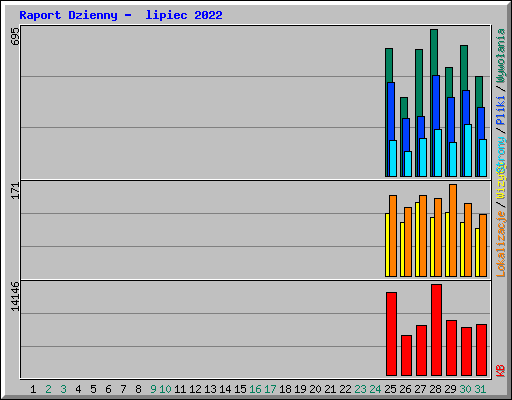Image resolution: width=512 pixels, height=400 pixels.
Task: Click the blue files bar for day 31
Action: 481,123
